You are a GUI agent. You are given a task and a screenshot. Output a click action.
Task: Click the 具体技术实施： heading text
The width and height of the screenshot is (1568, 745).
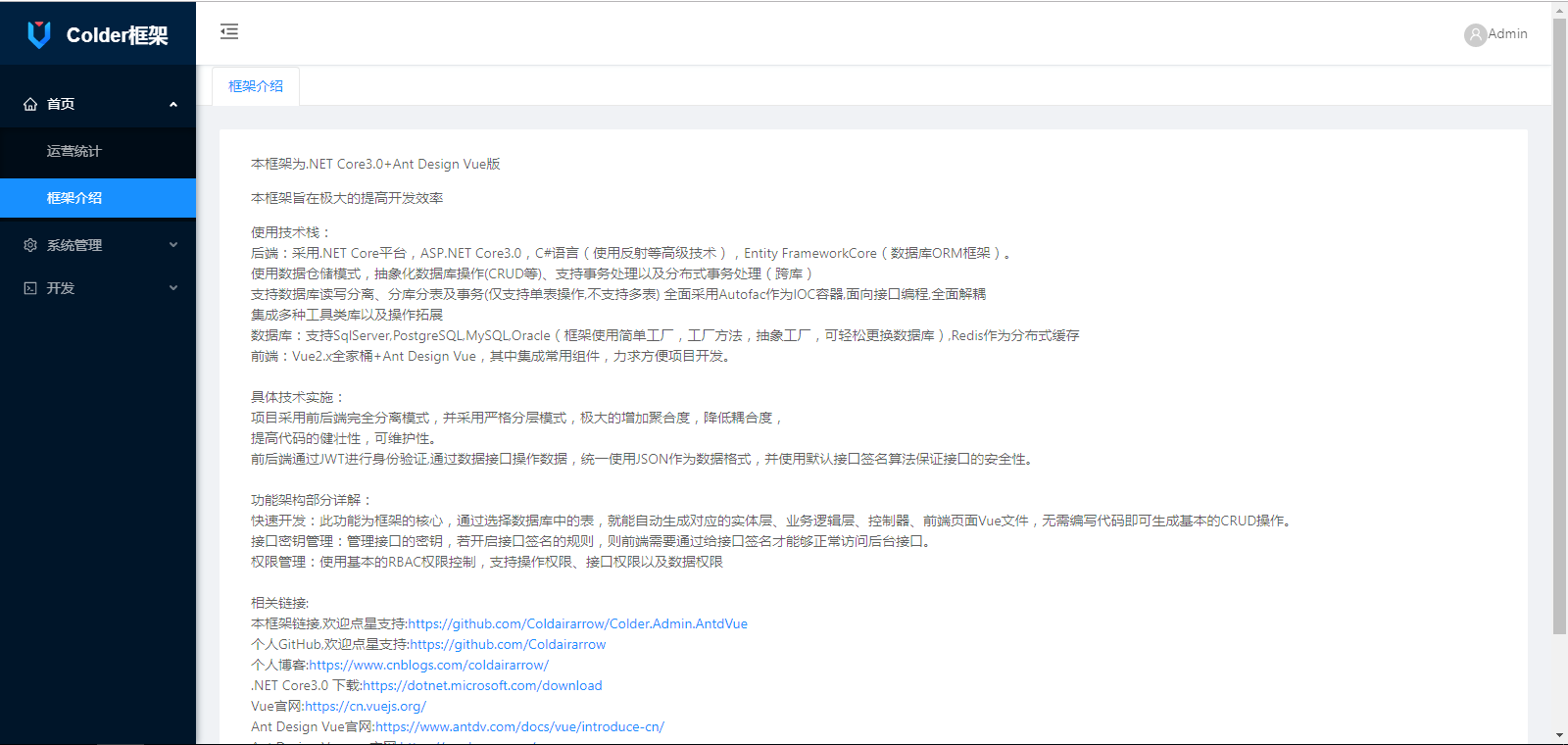click(298, 397)
